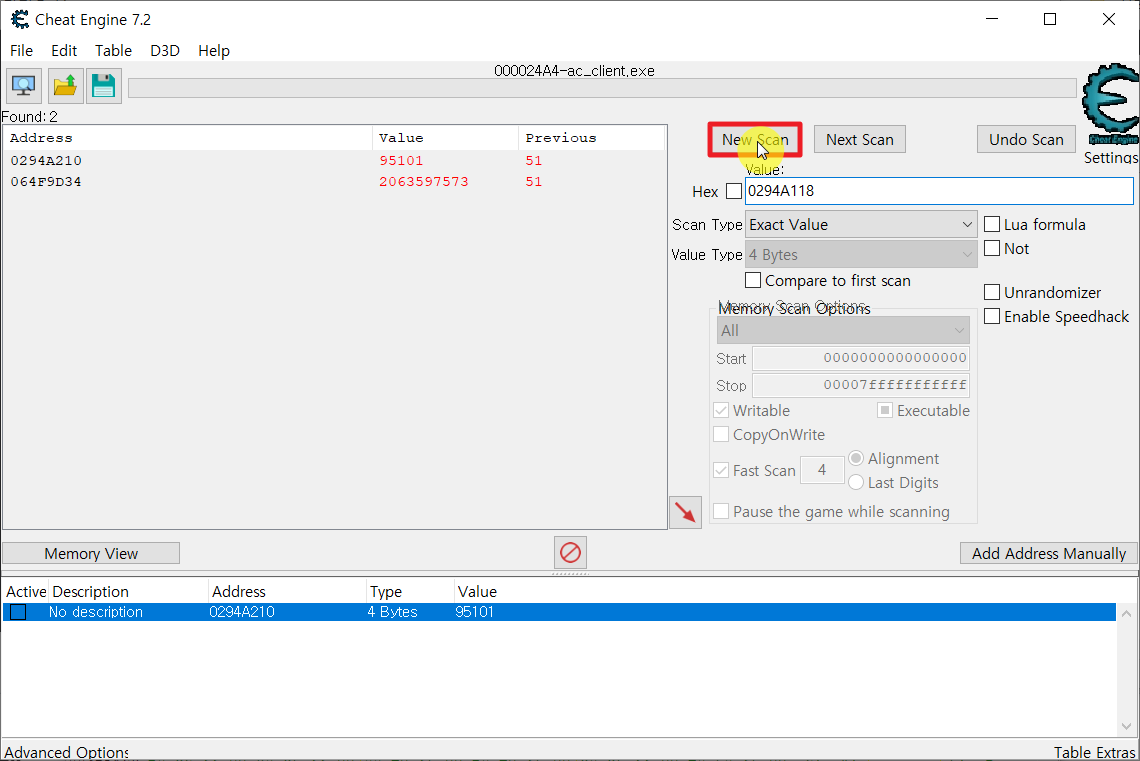Click the Description column header
Screen dimensions: 1140x761
click(129, 592)
